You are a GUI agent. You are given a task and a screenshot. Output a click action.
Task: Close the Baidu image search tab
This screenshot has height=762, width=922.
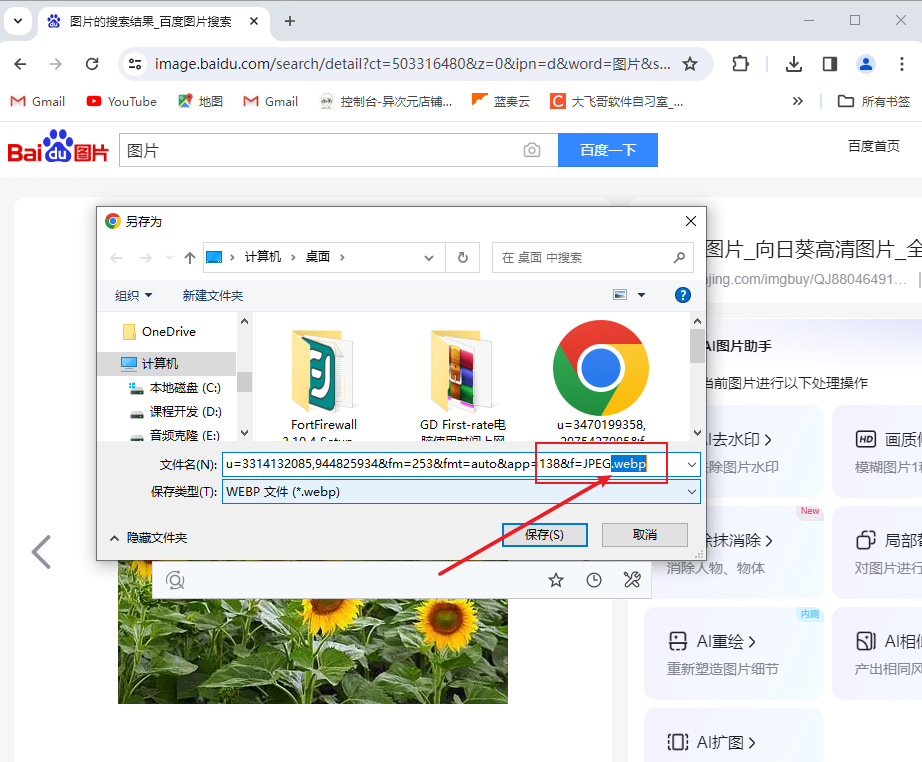click(x=253, y=21)
